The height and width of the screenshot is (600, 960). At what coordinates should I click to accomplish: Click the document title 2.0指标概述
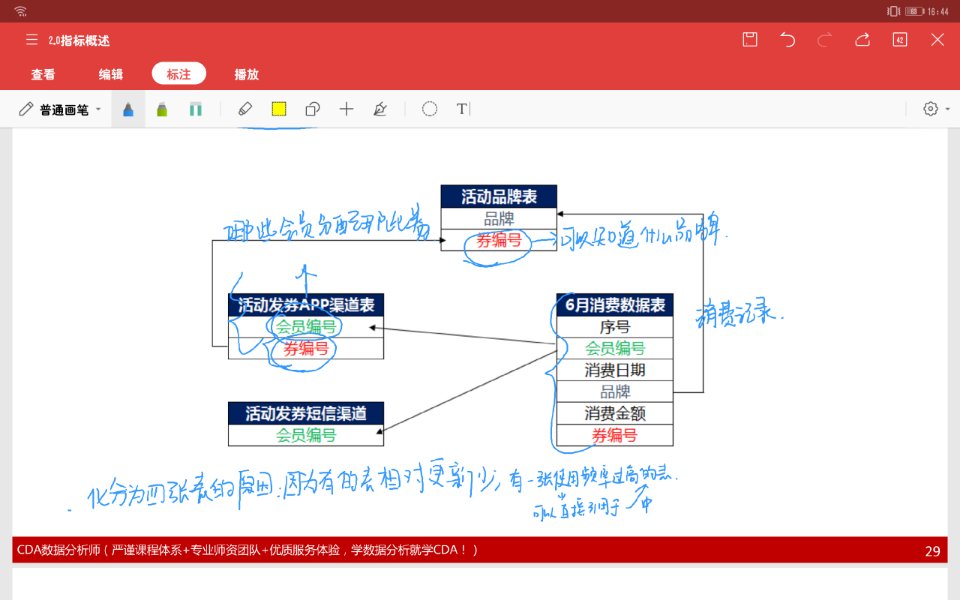(x=78, y=40)
